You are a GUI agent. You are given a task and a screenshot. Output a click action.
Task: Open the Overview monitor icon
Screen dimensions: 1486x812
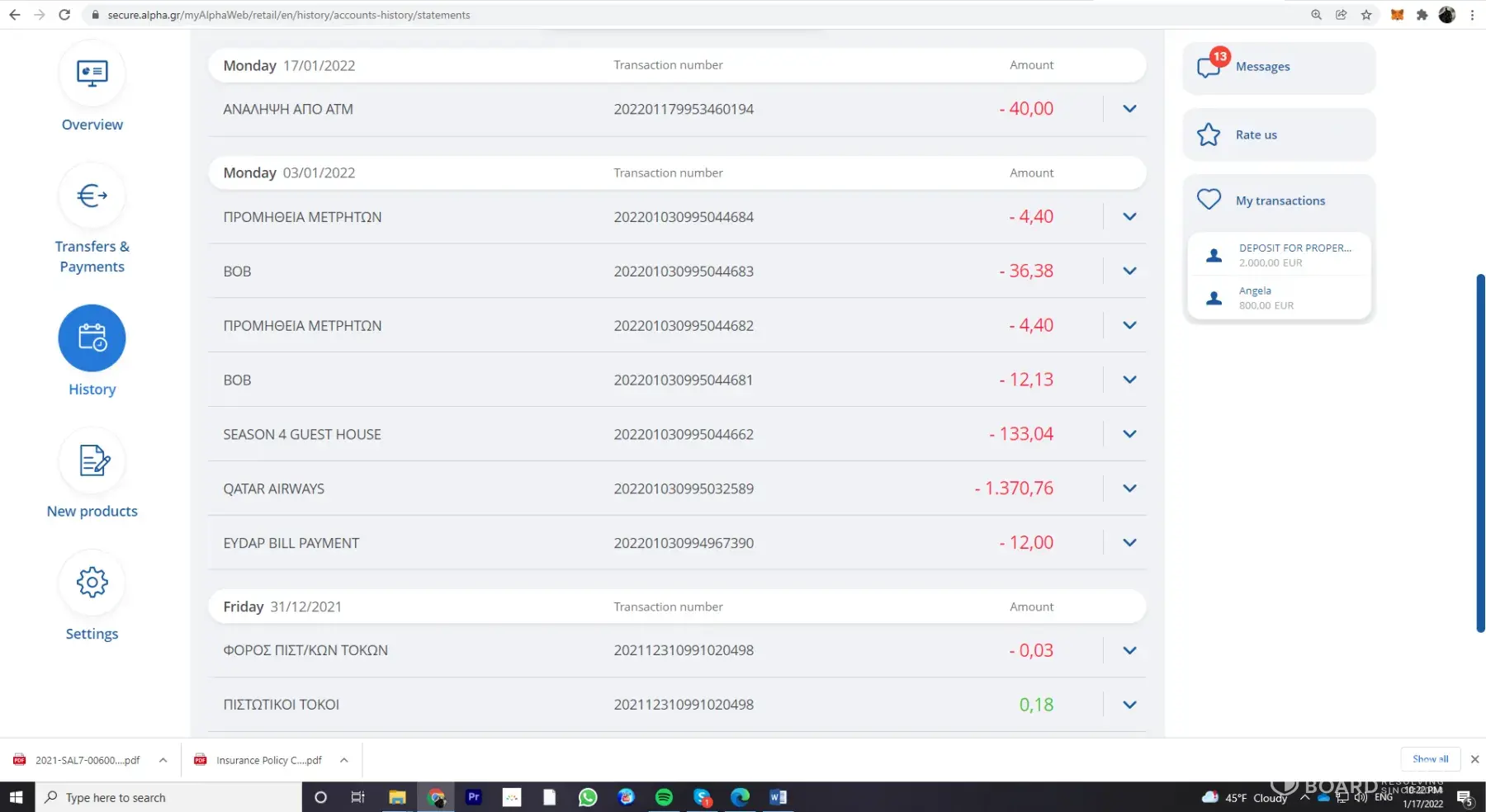[x=92, y=73]
